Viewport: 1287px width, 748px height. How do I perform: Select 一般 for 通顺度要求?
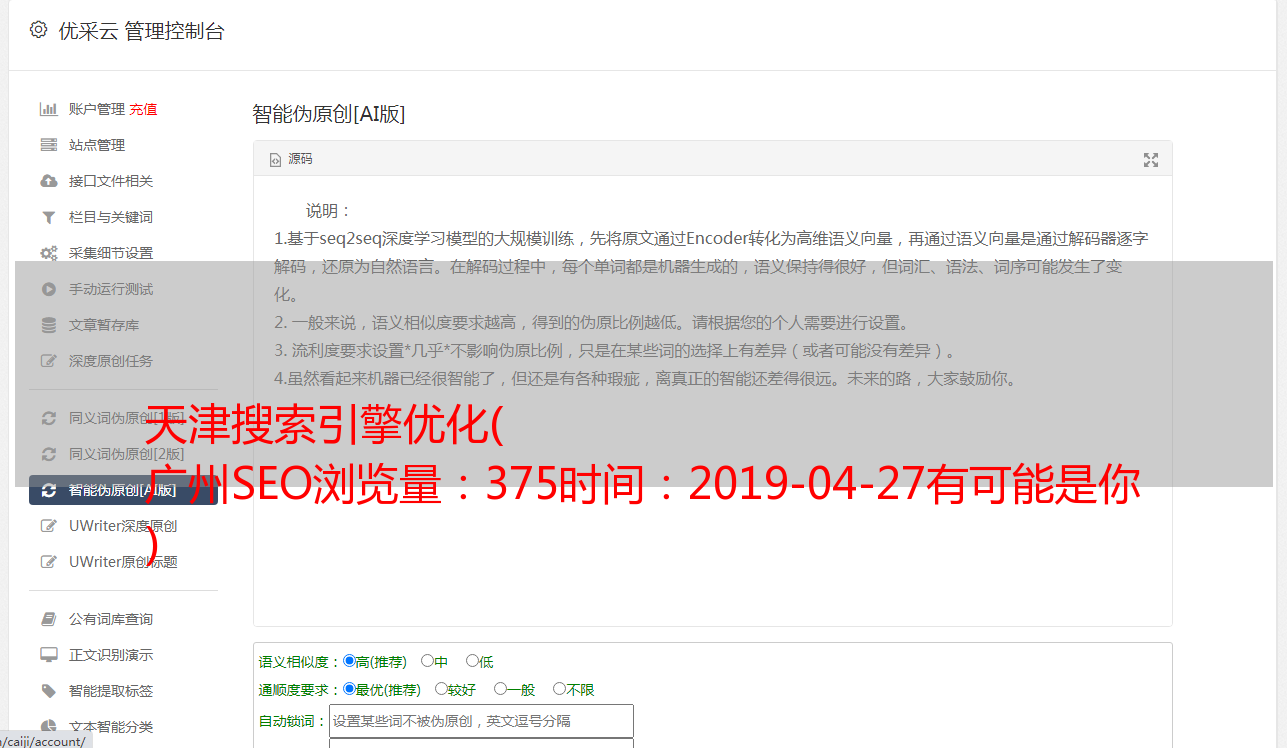coord(500,689)
